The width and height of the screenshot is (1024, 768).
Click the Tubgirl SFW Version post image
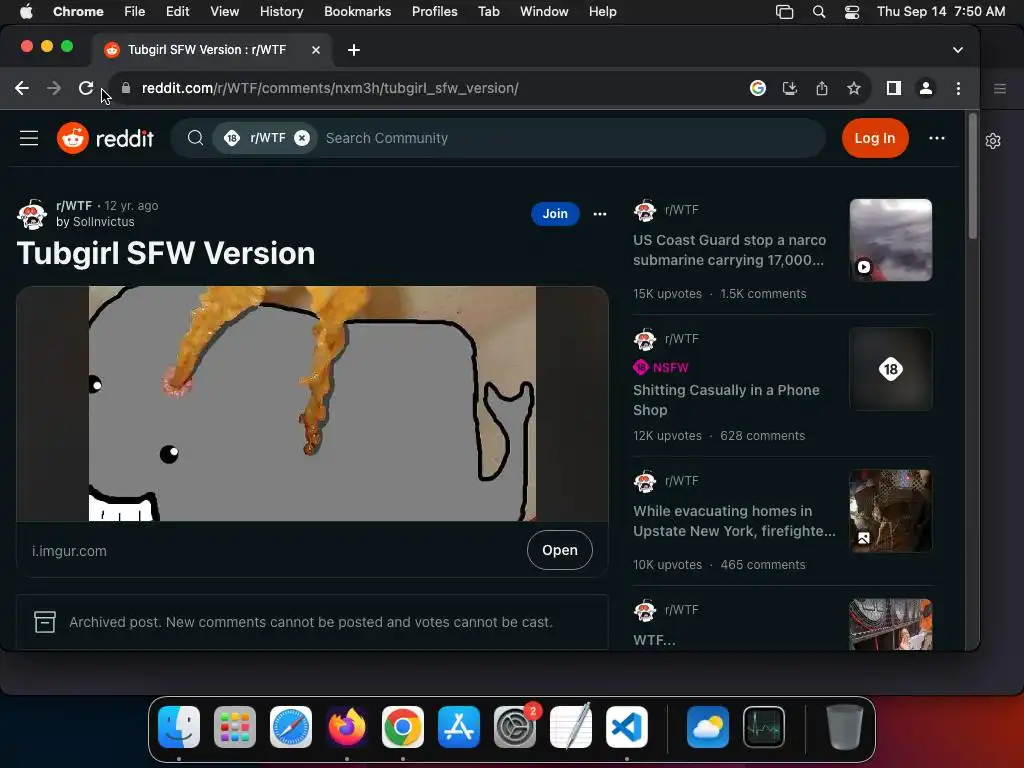point(312,404)
